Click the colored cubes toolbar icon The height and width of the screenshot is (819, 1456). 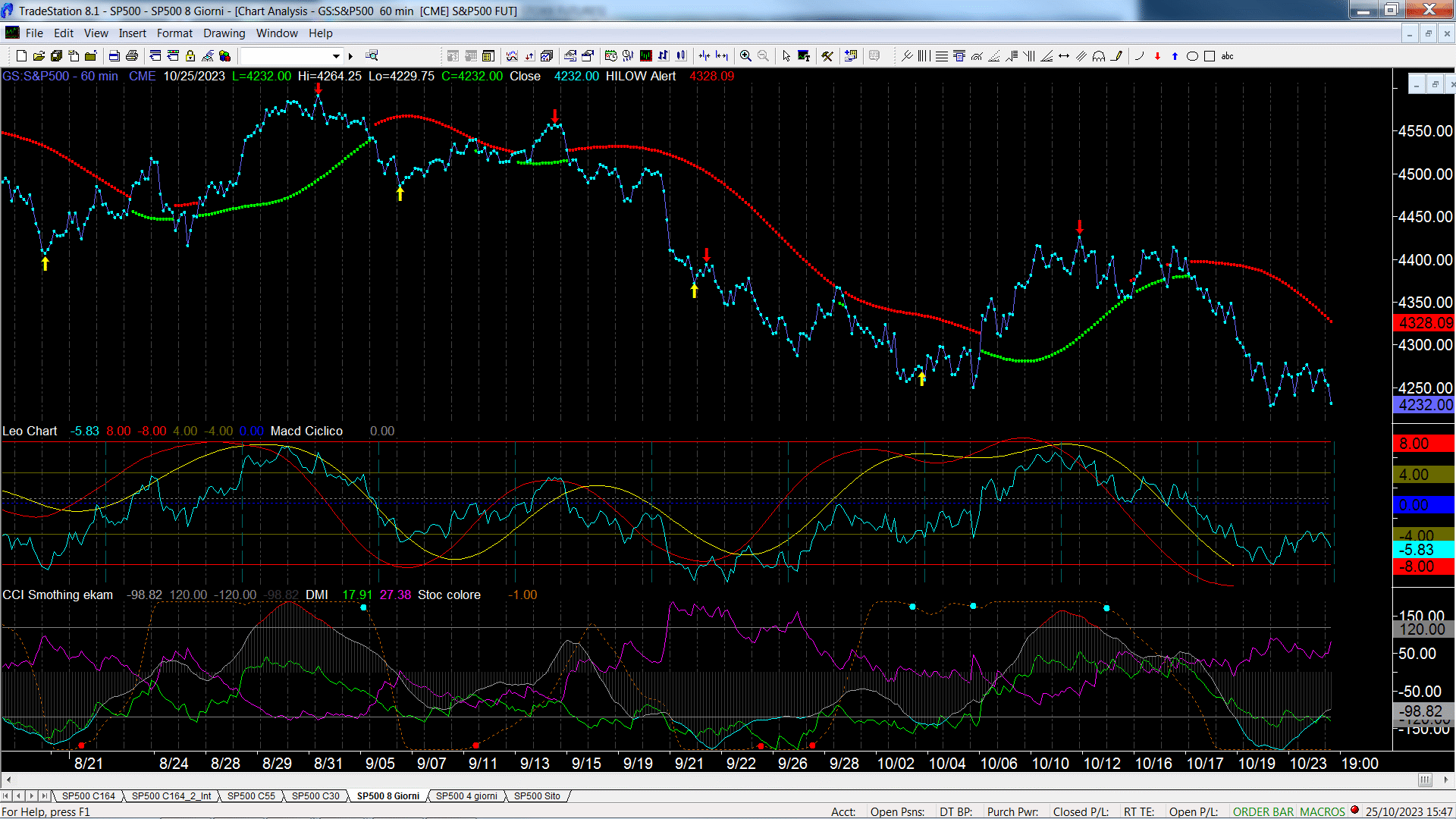pos(225,55)
